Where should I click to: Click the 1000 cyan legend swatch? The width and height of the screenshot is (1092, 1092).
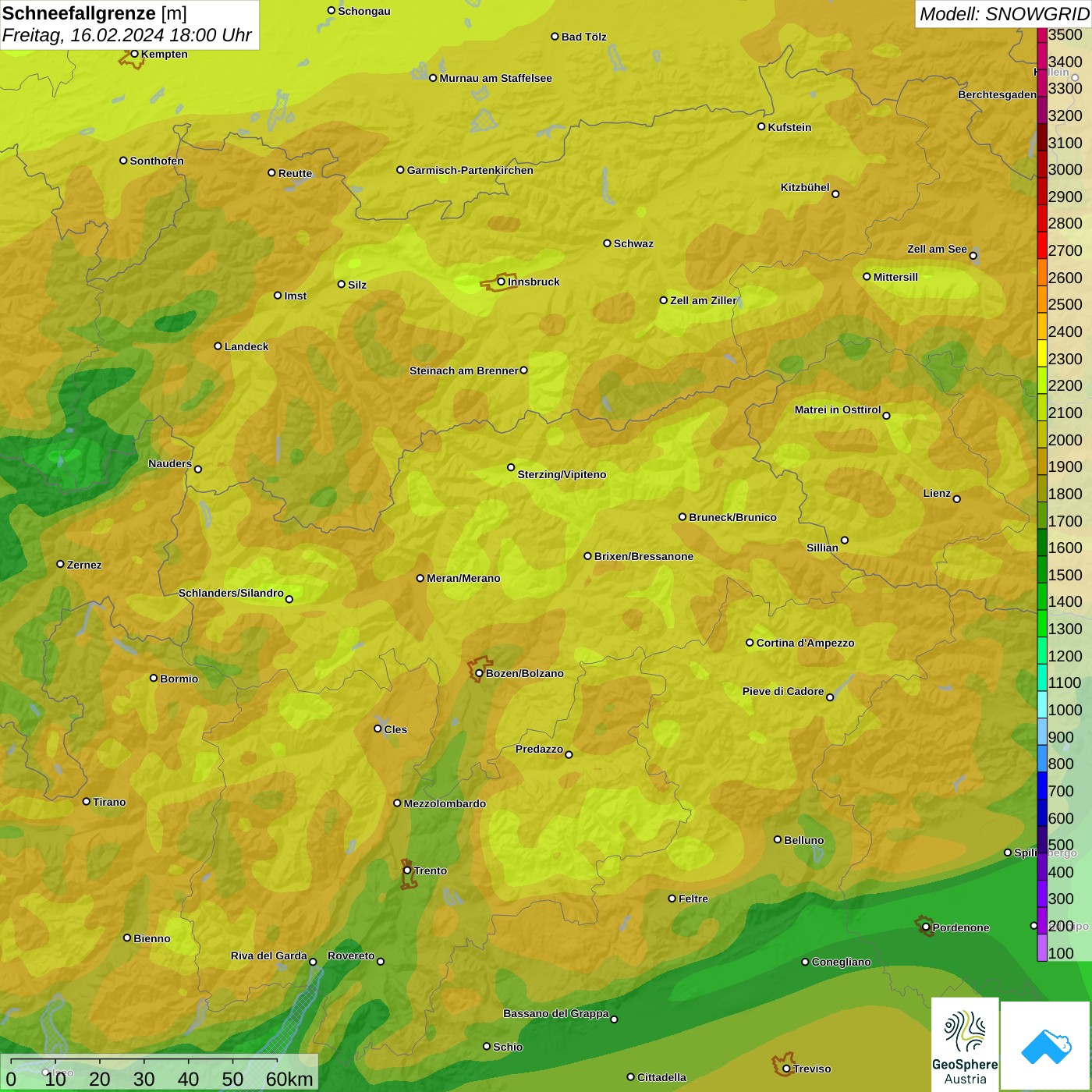[x=1042, y=704]
